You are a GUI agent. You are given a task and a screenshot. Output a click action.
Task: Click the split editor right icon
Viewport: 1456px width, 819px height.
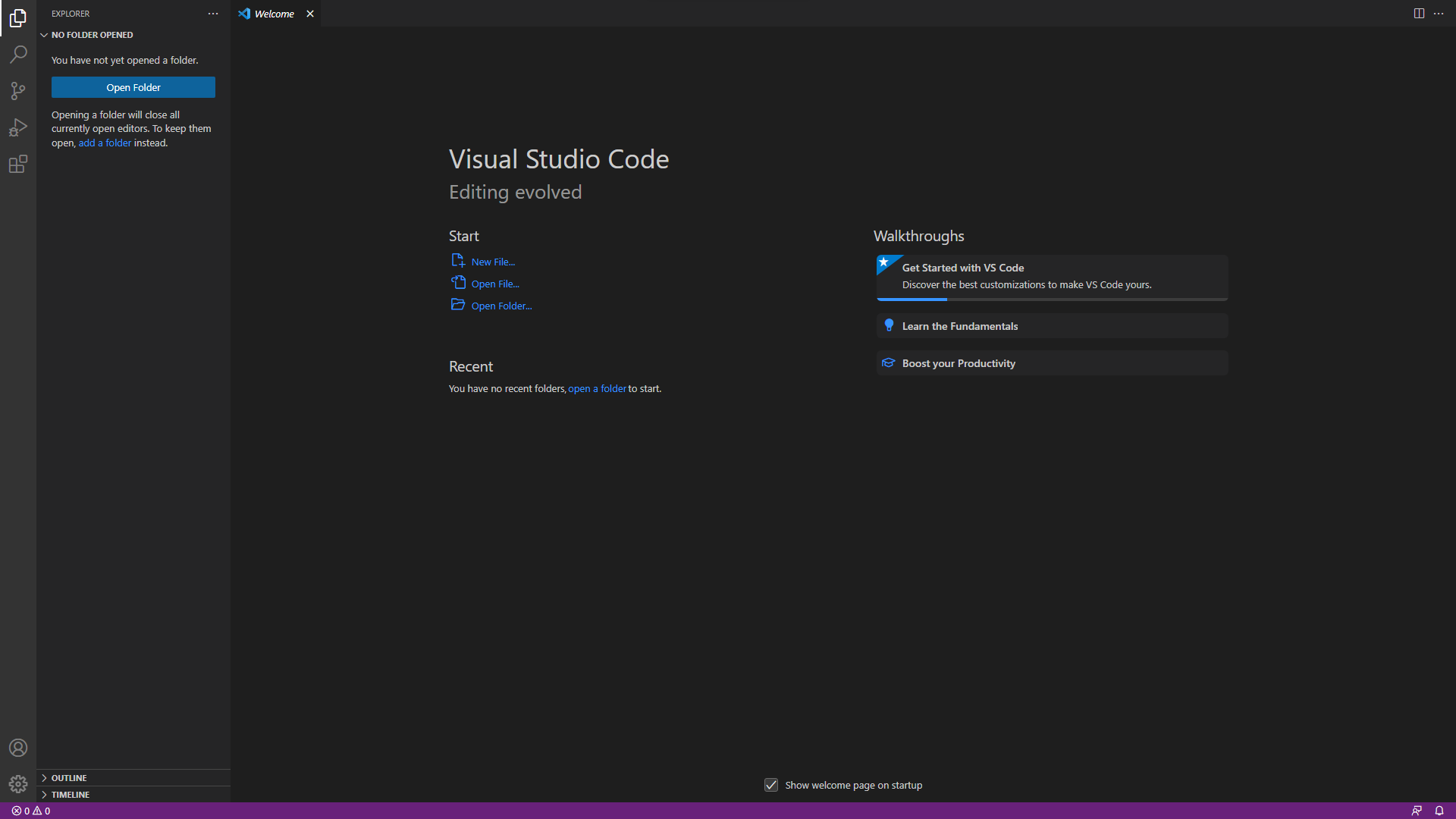pos(1419,14)
